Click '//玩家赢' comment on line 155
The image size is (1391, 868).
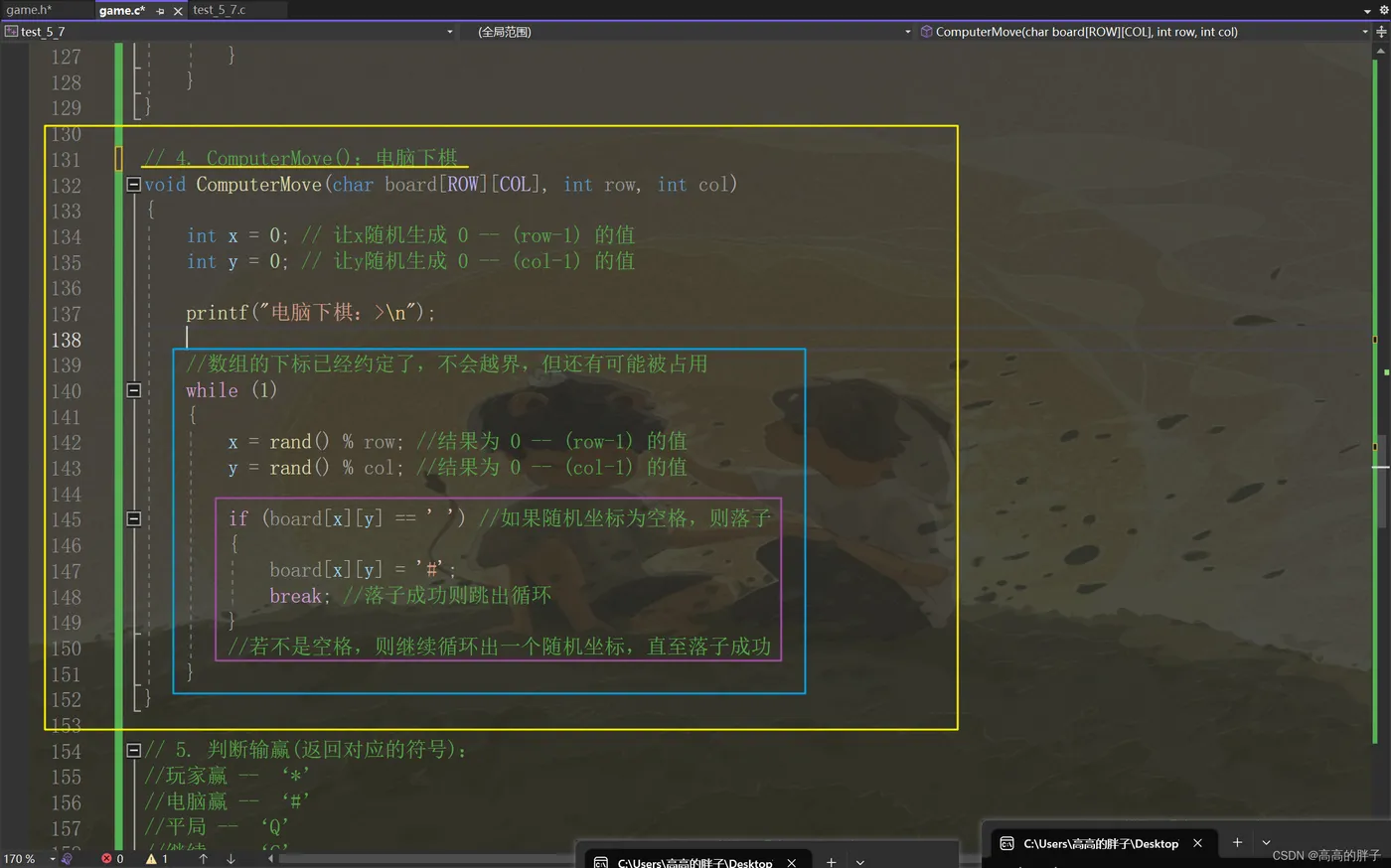[x=227, y=776]
